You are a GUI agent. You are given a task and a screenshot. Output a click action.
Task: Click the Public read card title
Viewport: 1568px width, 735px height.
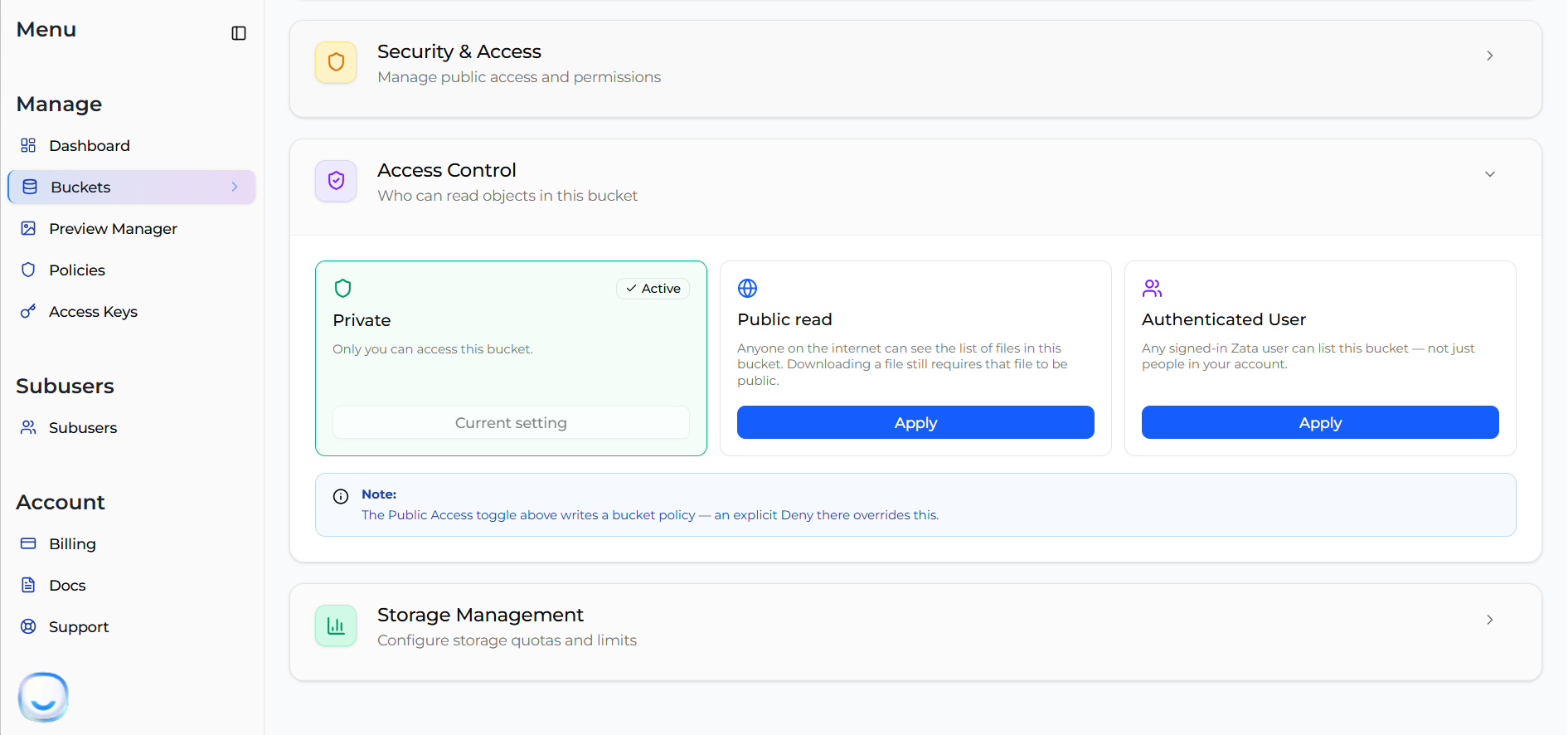pyautogui.click(x=784, y=319)
